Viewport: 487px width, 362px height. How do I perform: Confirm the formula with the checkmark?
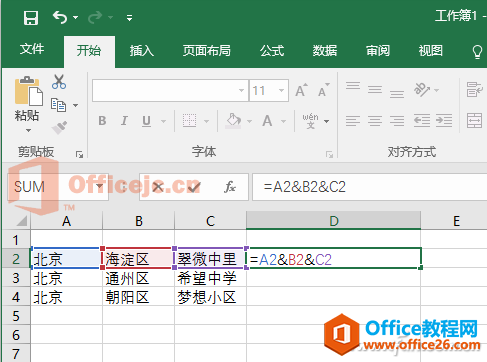194,187
